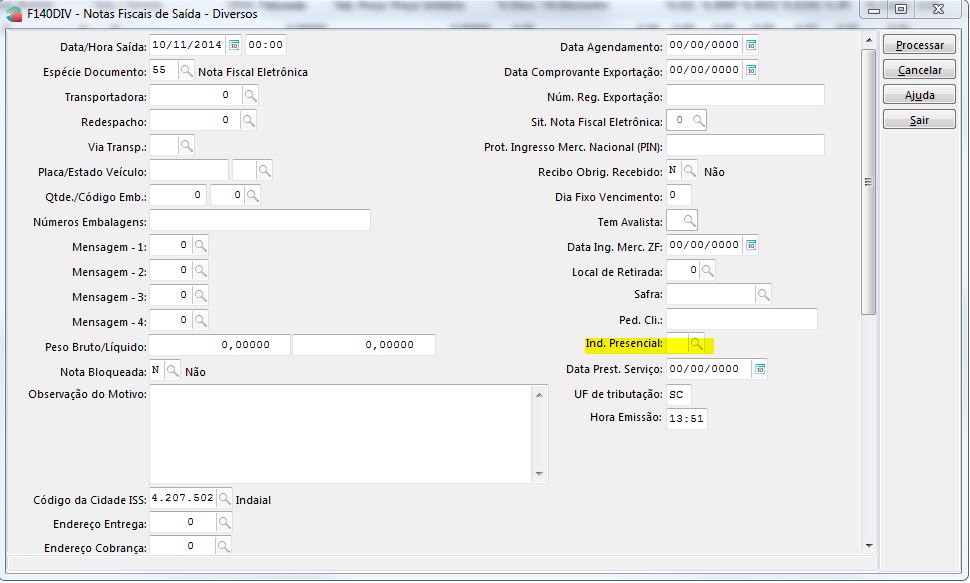Open Recibo Obrig. Recebido options lookup
The image size is (970, 583).
tap(691, 171)
